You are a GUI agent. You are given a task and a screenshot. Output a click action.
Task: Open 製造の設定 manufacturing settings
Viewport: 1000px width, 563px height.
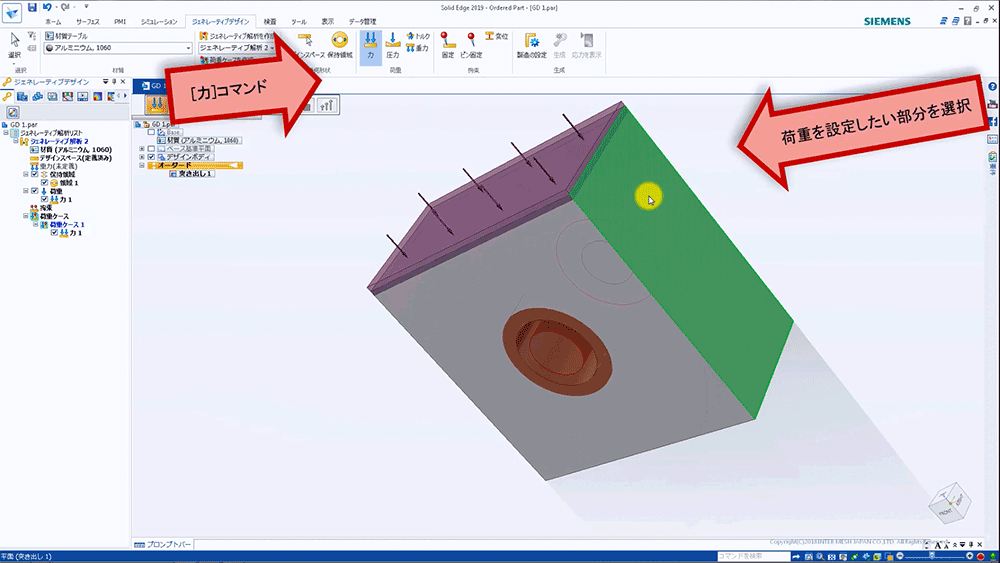click(x=531, y=47)
